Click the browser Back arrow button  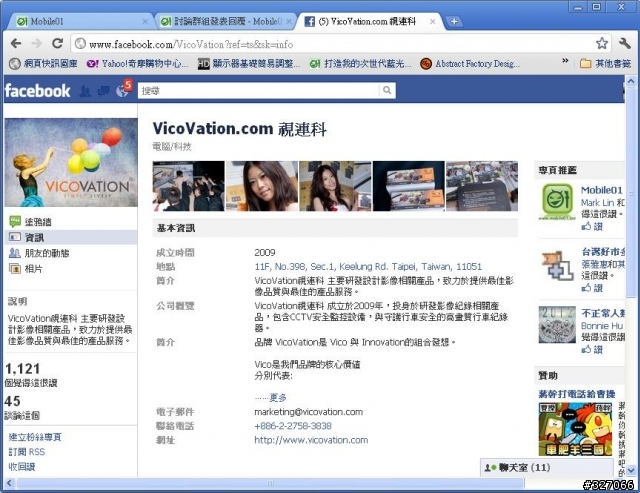pyautogui.click(x=16, y=43)
